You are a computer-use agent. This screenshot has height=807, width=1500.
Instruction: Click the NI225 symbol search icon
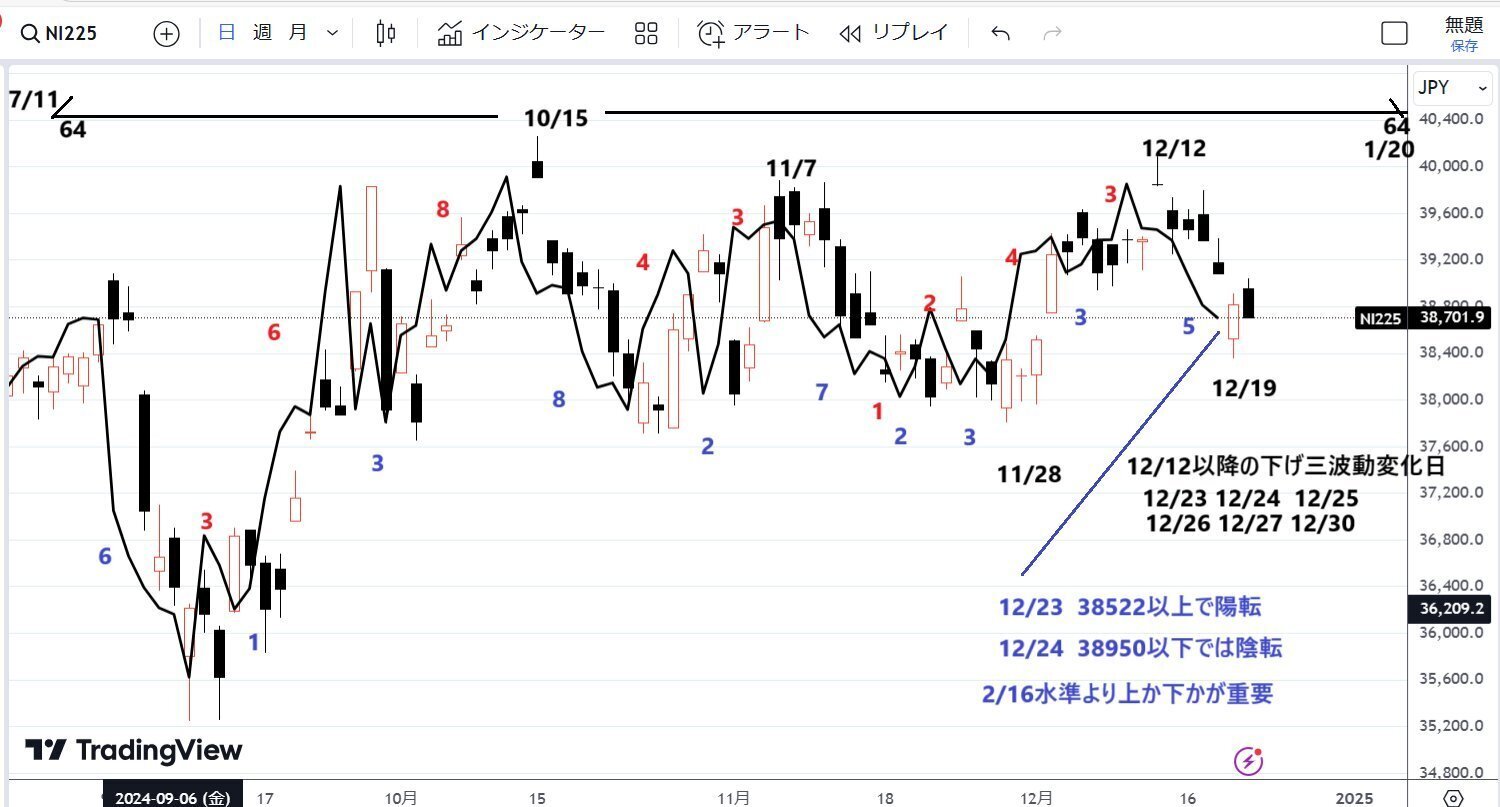[x=28, y=33]
